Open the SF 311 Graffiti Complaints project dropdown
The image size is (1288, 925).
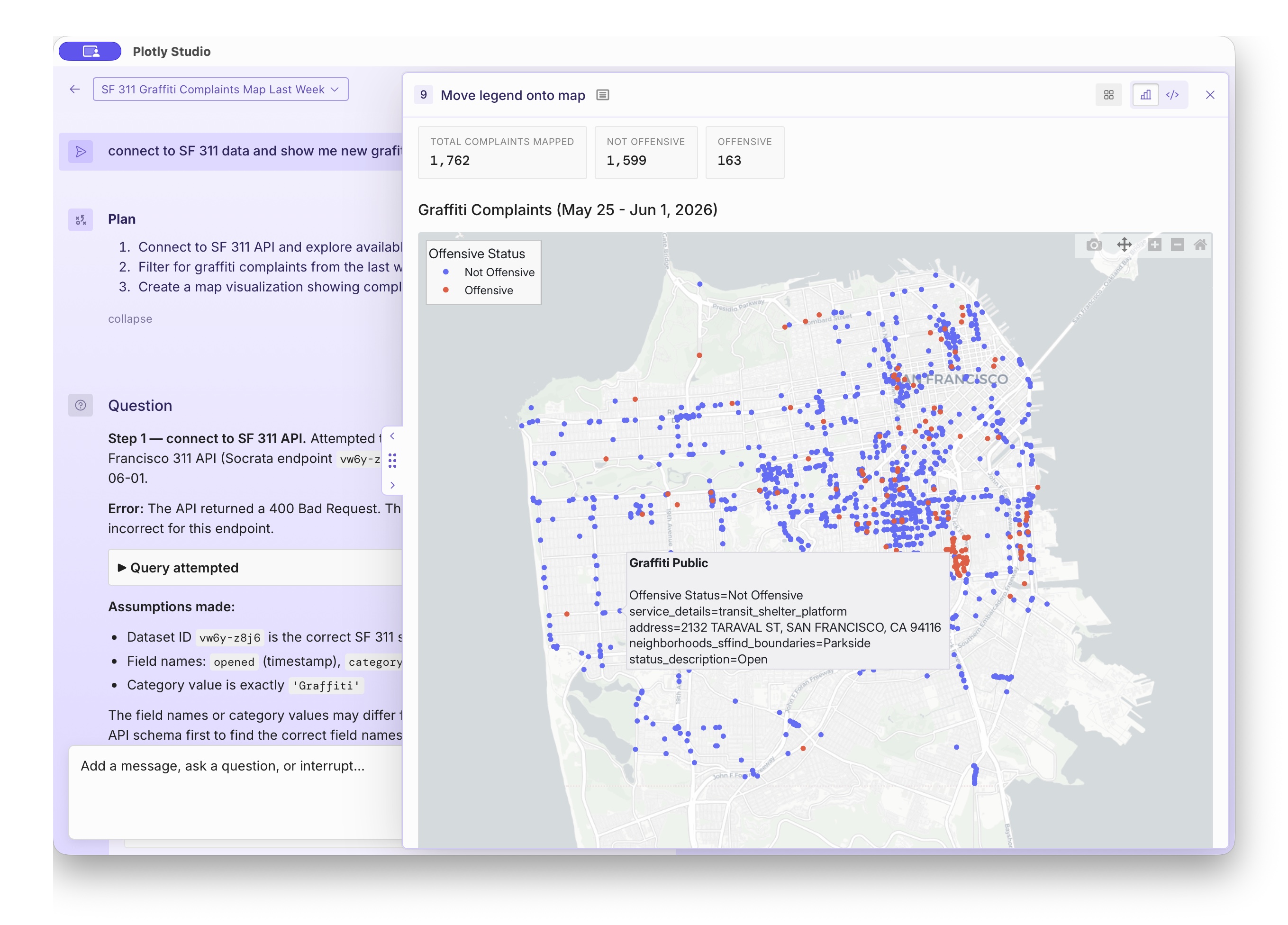[x=220, y=89]
